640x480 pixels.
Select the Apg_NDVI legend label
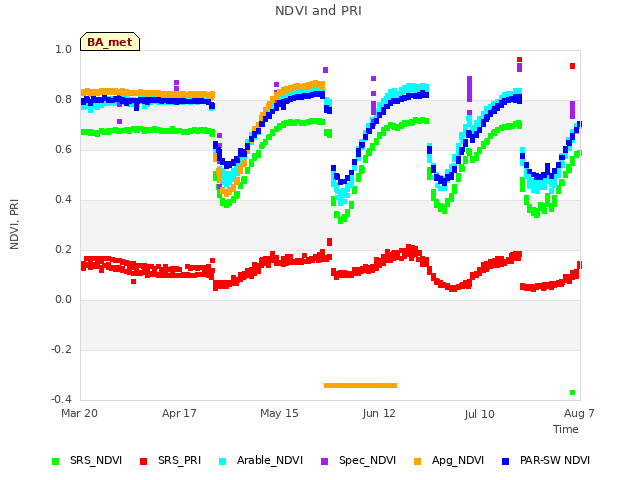coord(458,460)
